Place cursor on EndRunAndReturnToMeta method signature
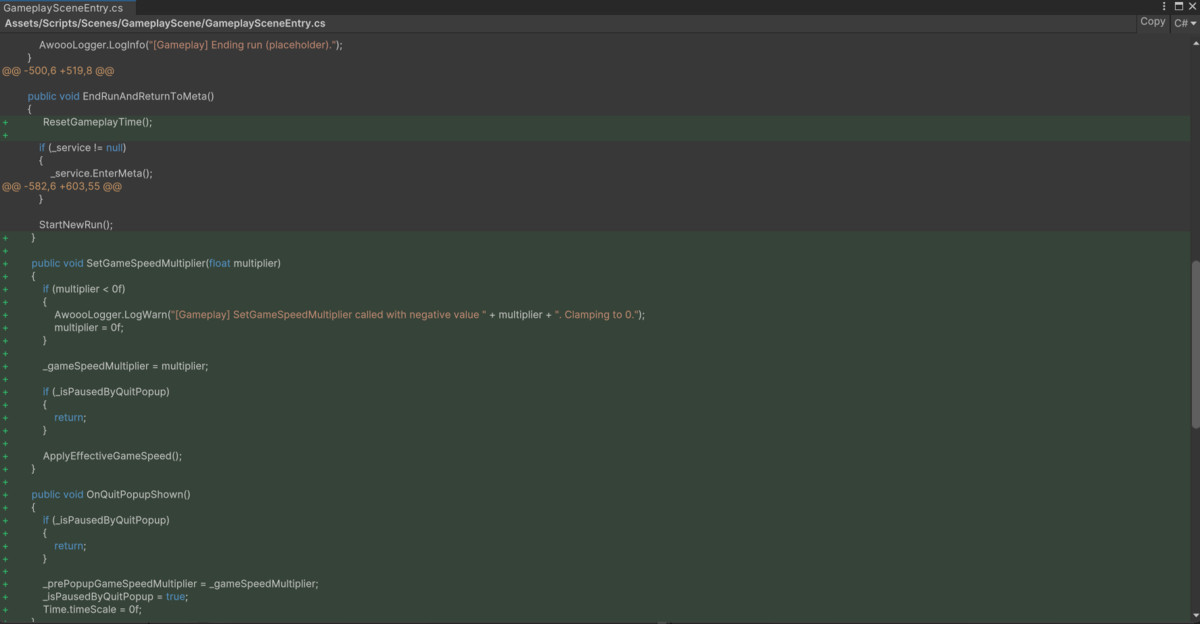Viewport: 1200px width, 624px height. (x=121, y=96)
